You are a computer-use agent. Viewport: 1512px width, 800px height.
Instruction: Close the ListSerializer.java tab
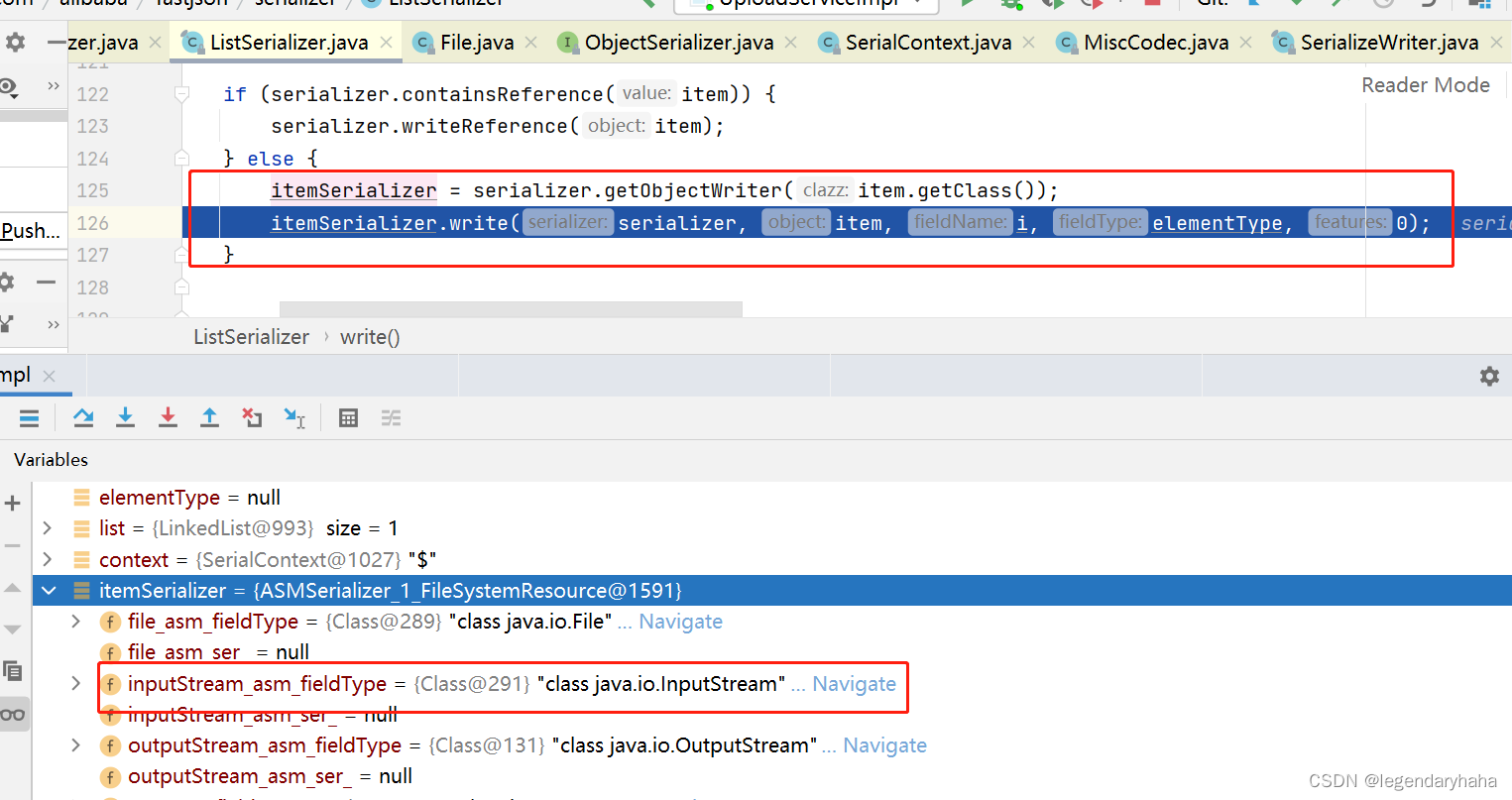coord(387,43)
